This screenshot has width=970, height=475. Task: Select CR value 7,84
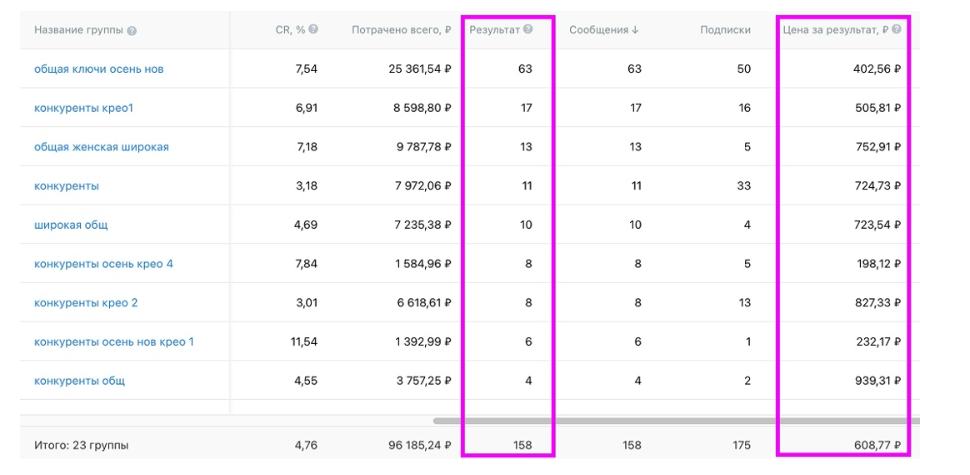(306, 264)
